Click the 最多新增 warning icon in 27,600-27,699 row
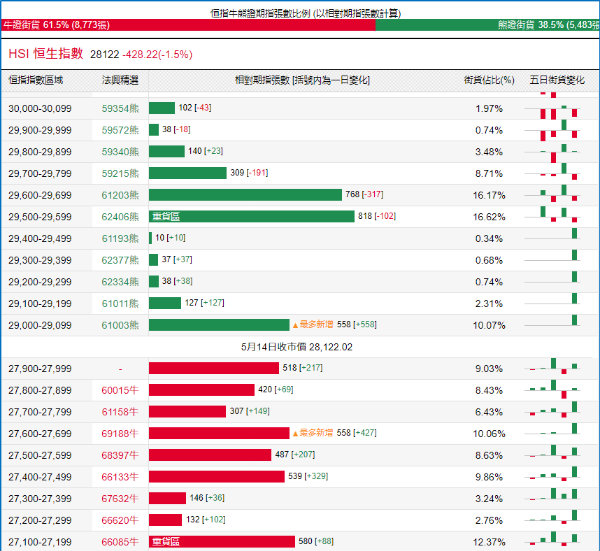This screenshot has width=600, height=551. pos(295,434)
